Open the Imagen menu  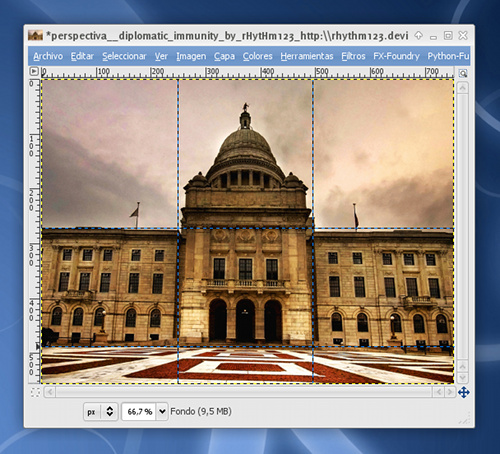pos(191,56)
